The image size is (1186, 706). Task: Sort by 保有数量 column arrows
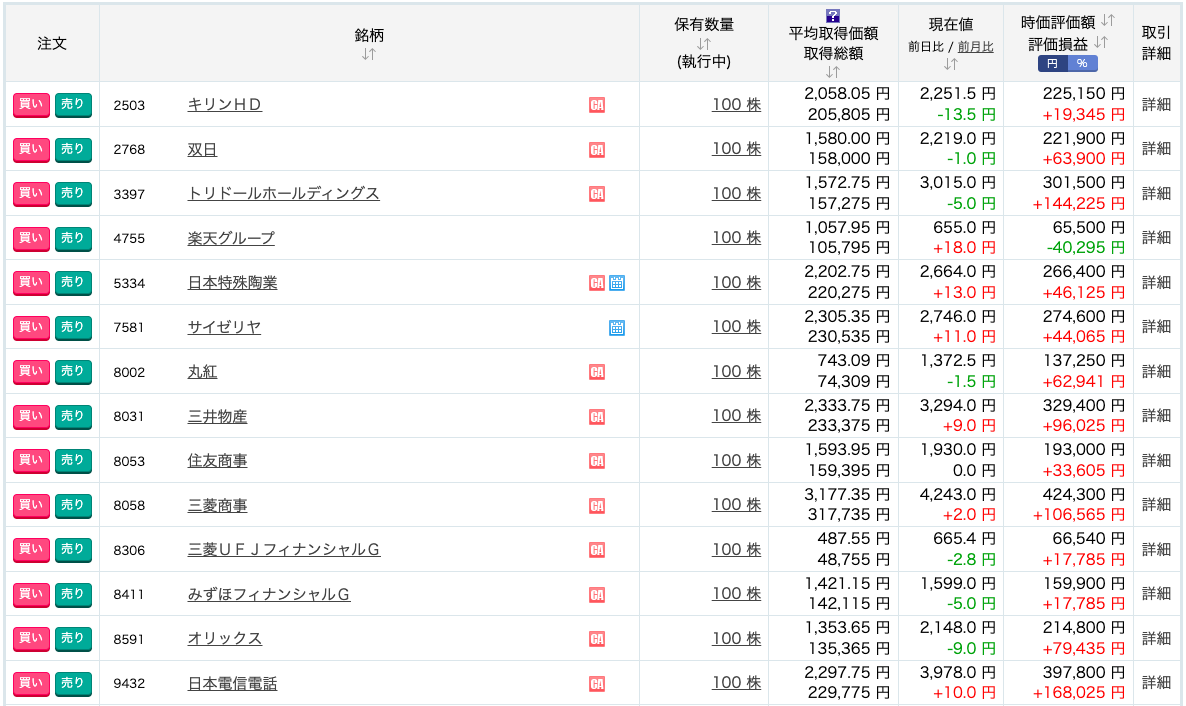(703, 44)
